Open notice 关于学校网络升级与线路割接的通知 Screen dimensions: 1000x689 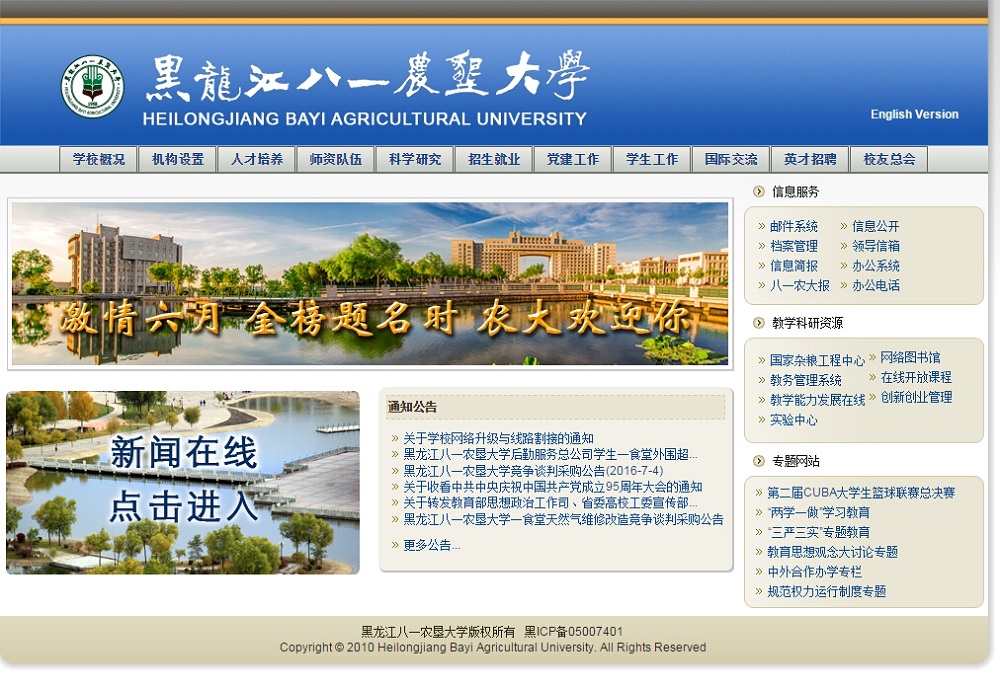499,438
